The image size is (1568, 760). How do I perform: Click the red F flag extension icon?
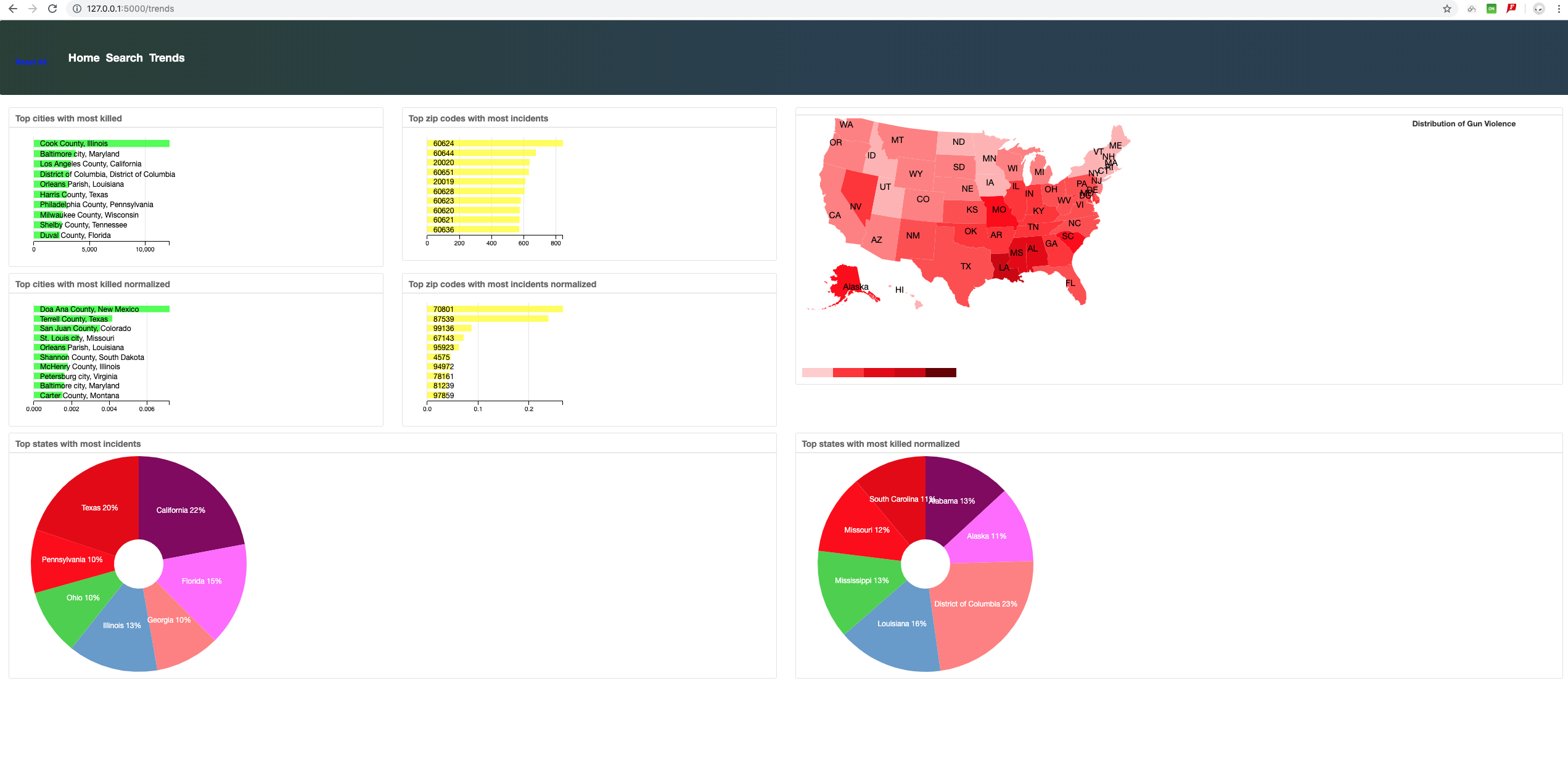pos(1511,9)
